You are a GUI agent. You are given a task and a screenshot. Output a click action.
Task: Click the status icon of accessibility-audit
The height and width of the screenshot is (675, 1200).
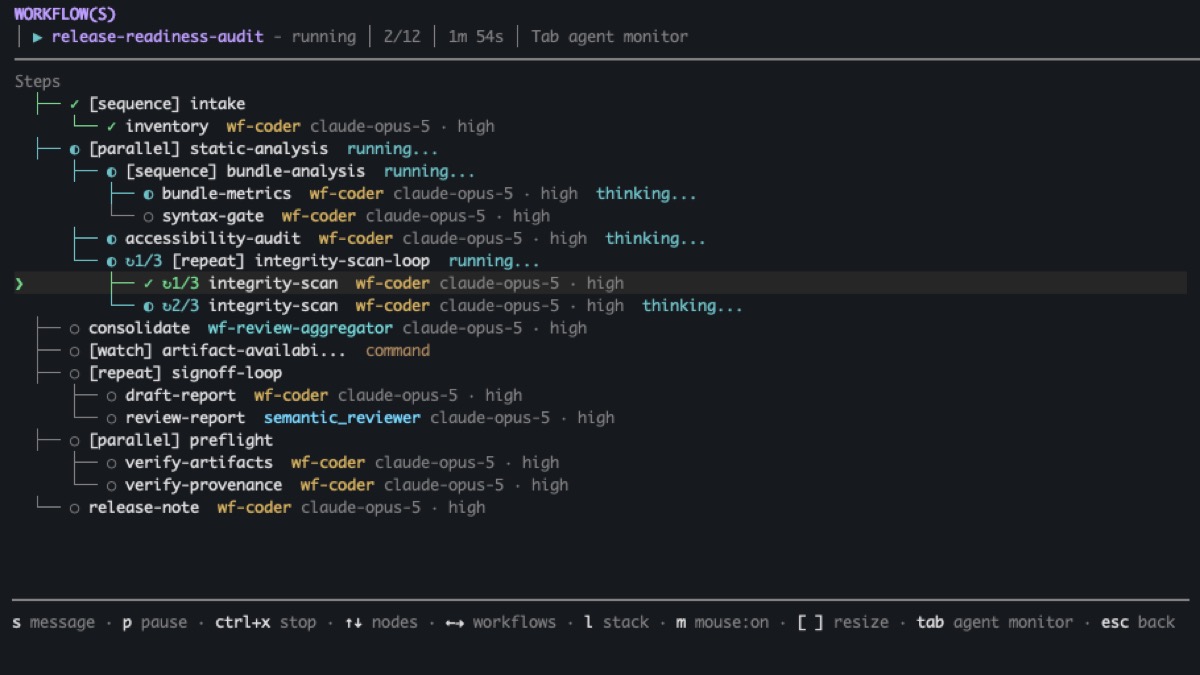pos(112,239)
